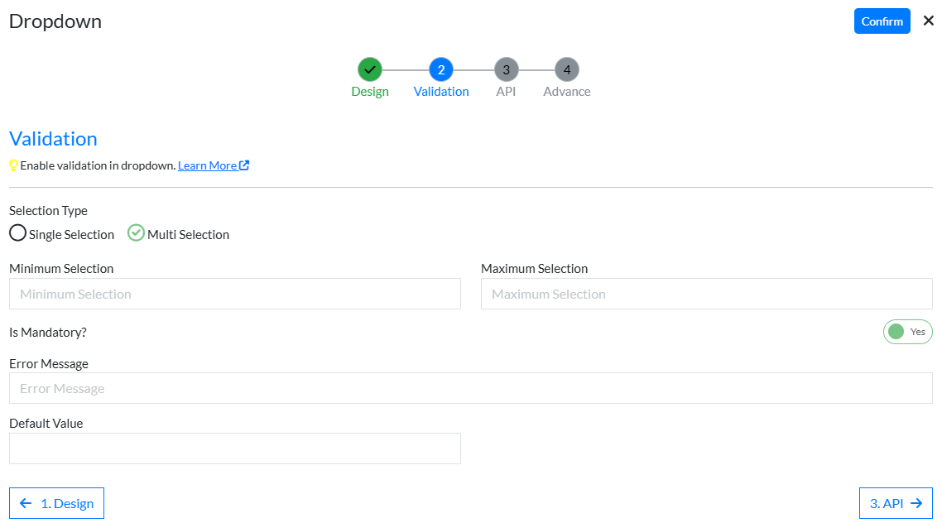
Task: Click the lightbulb hint icon
Action: [x=14, y=166]
